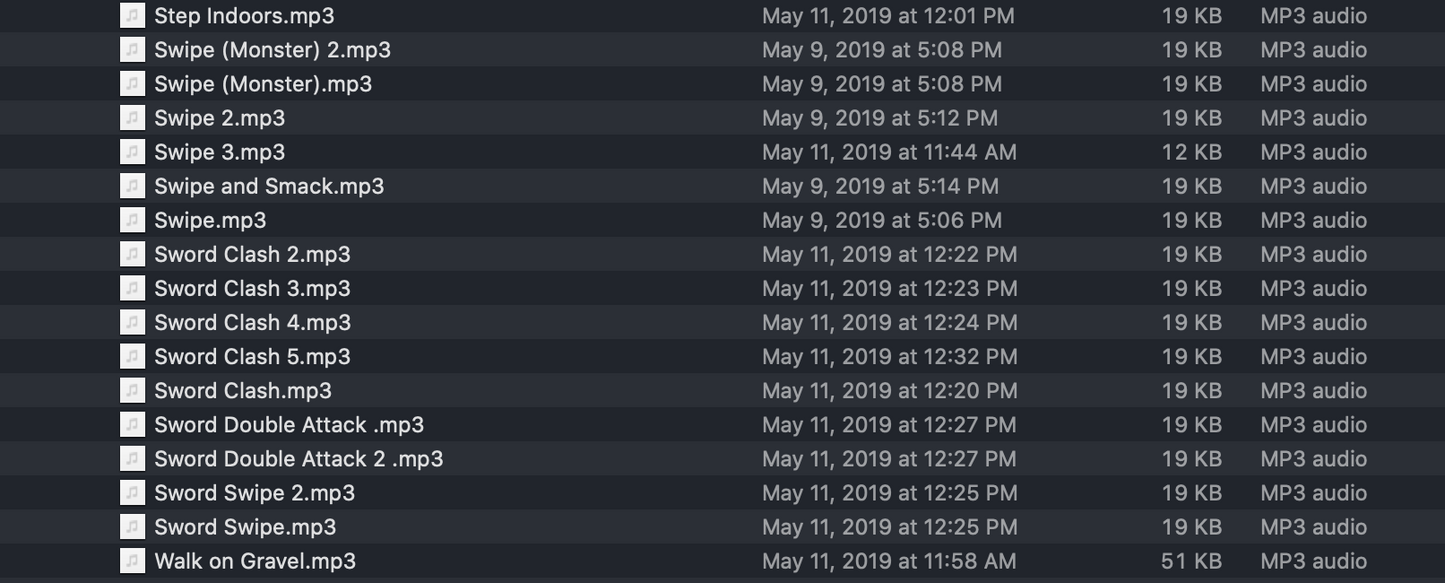Click the Sword Clash 4.mp3 audio icon
The height and width of the screenshot is (583, 1445).
(132, 322)
